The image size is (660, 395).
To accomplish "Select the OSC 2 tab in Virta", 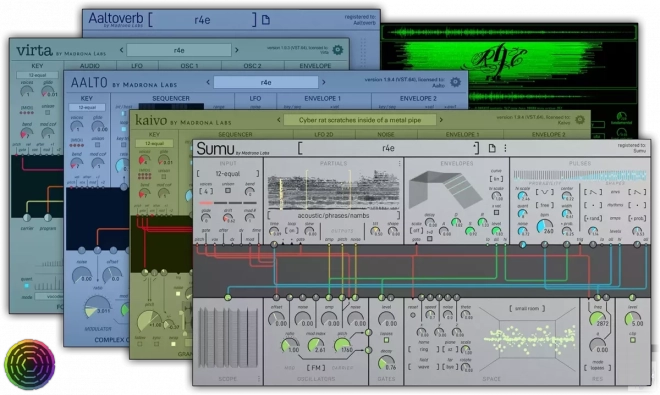I will (253, 66).
